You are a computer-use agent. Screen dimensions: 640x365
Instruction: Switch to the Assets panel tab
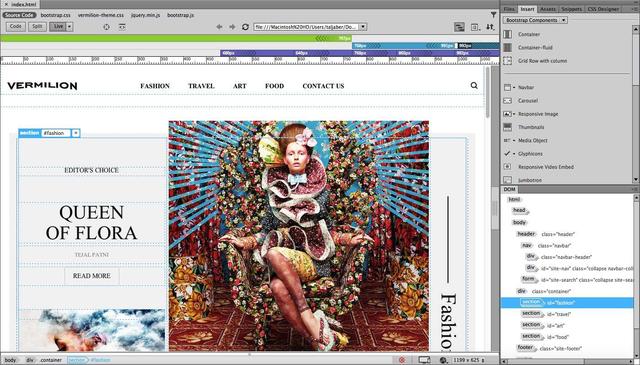pos(548,9)
